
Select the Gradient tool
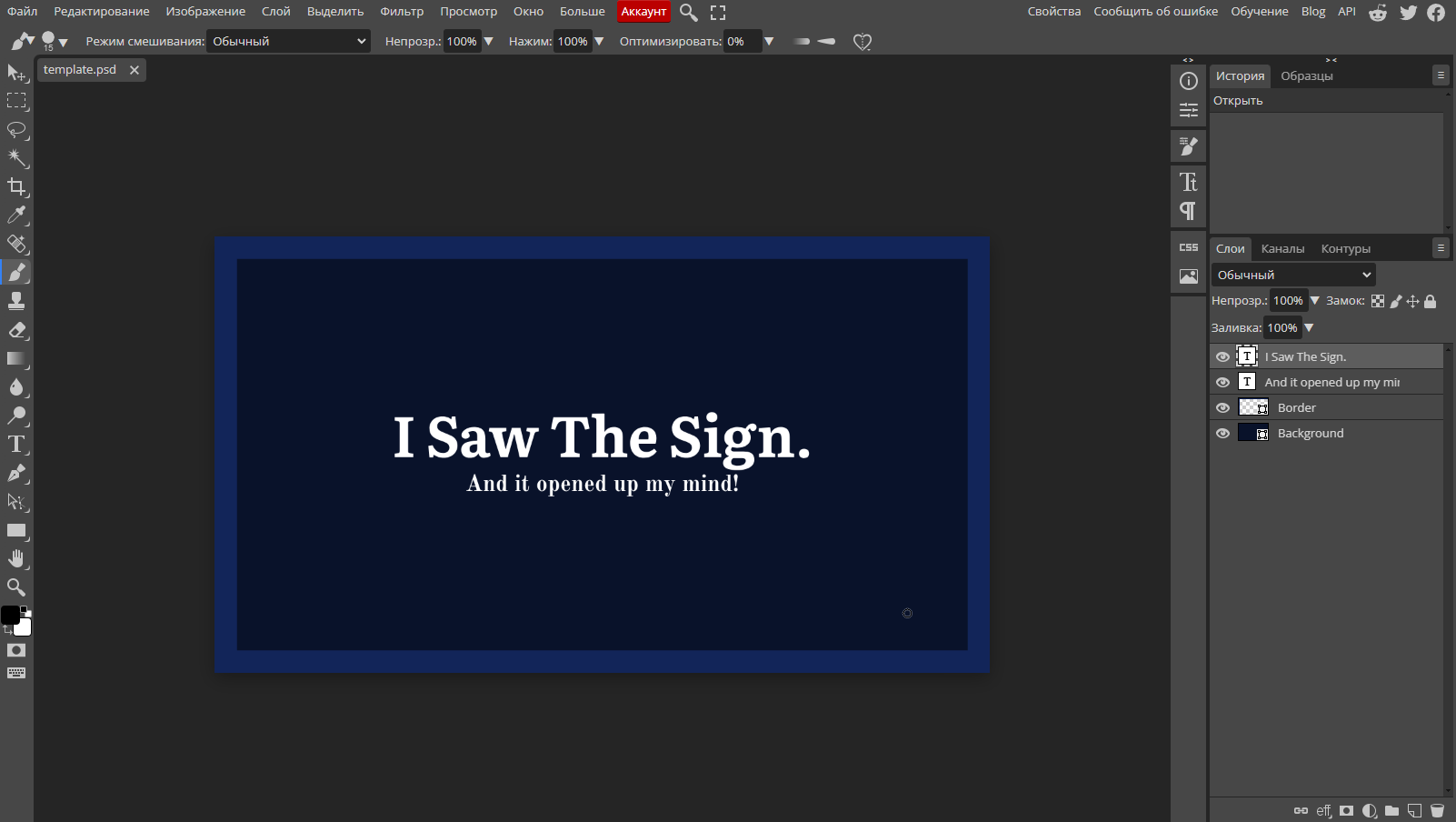[16, 358]
